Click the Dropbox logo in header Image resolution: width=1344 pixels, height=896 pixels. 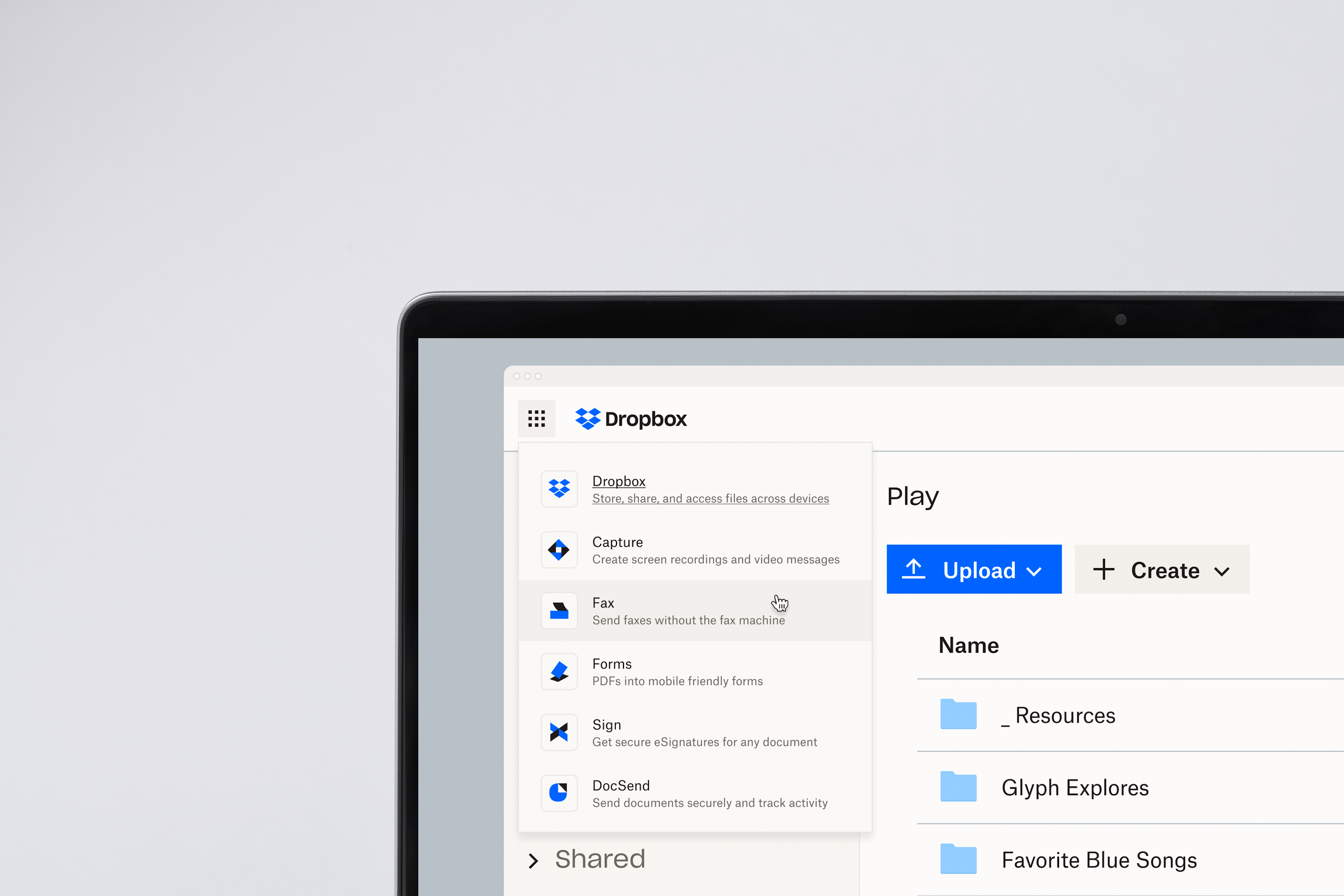click(x=631, y=419)
